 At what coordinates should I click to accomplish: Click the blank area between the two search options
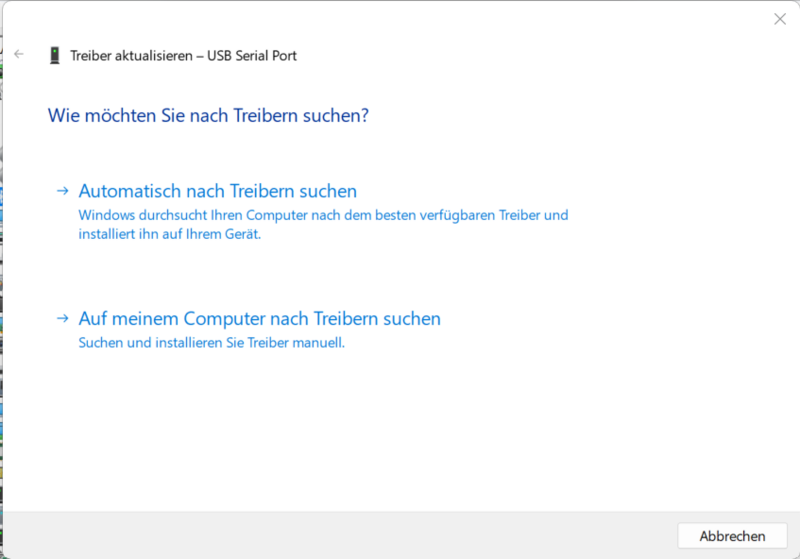click(x=400, y=275)
